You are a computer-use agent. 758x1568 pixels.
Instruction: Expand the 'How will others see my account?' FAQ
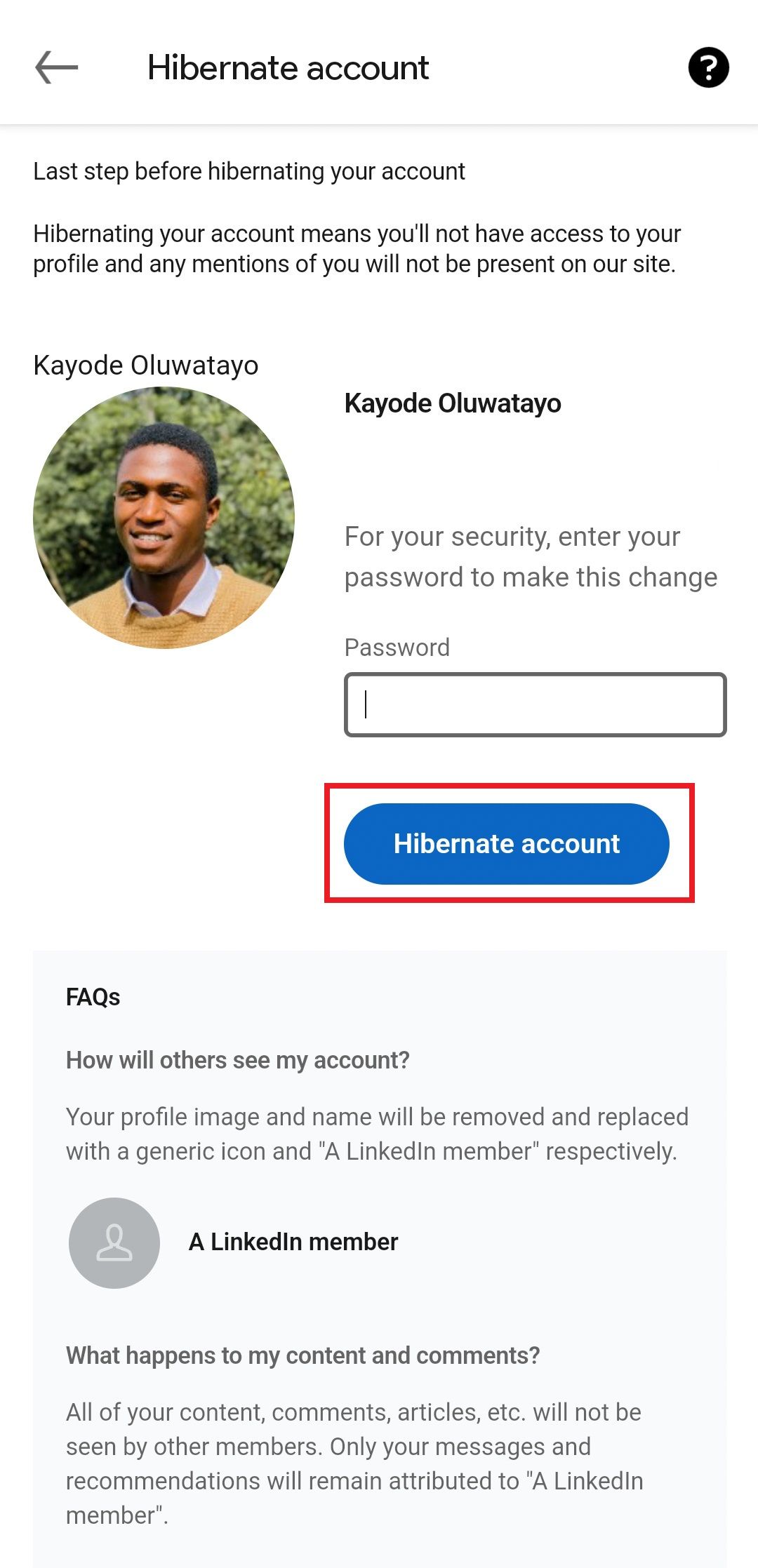pos(239,1059)
